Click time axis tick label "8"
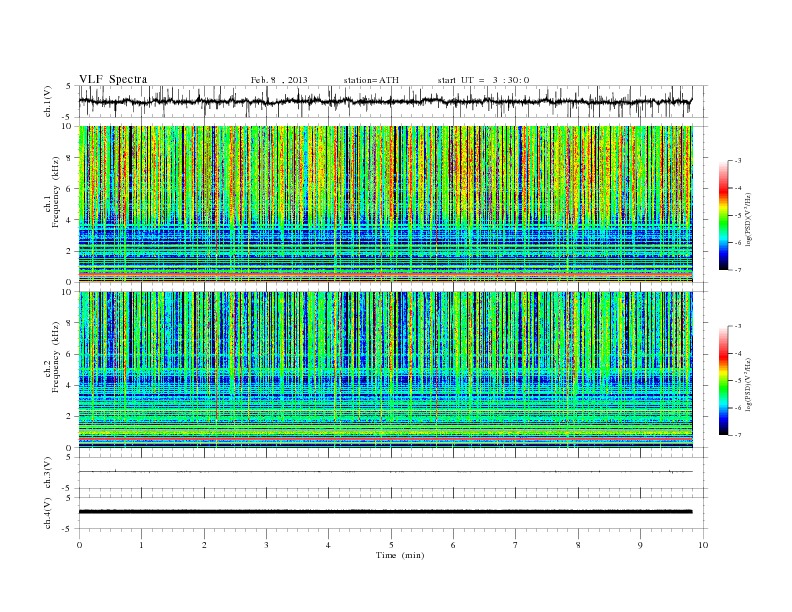The width and height of the screenshot is (792, 612). point(578,545)
